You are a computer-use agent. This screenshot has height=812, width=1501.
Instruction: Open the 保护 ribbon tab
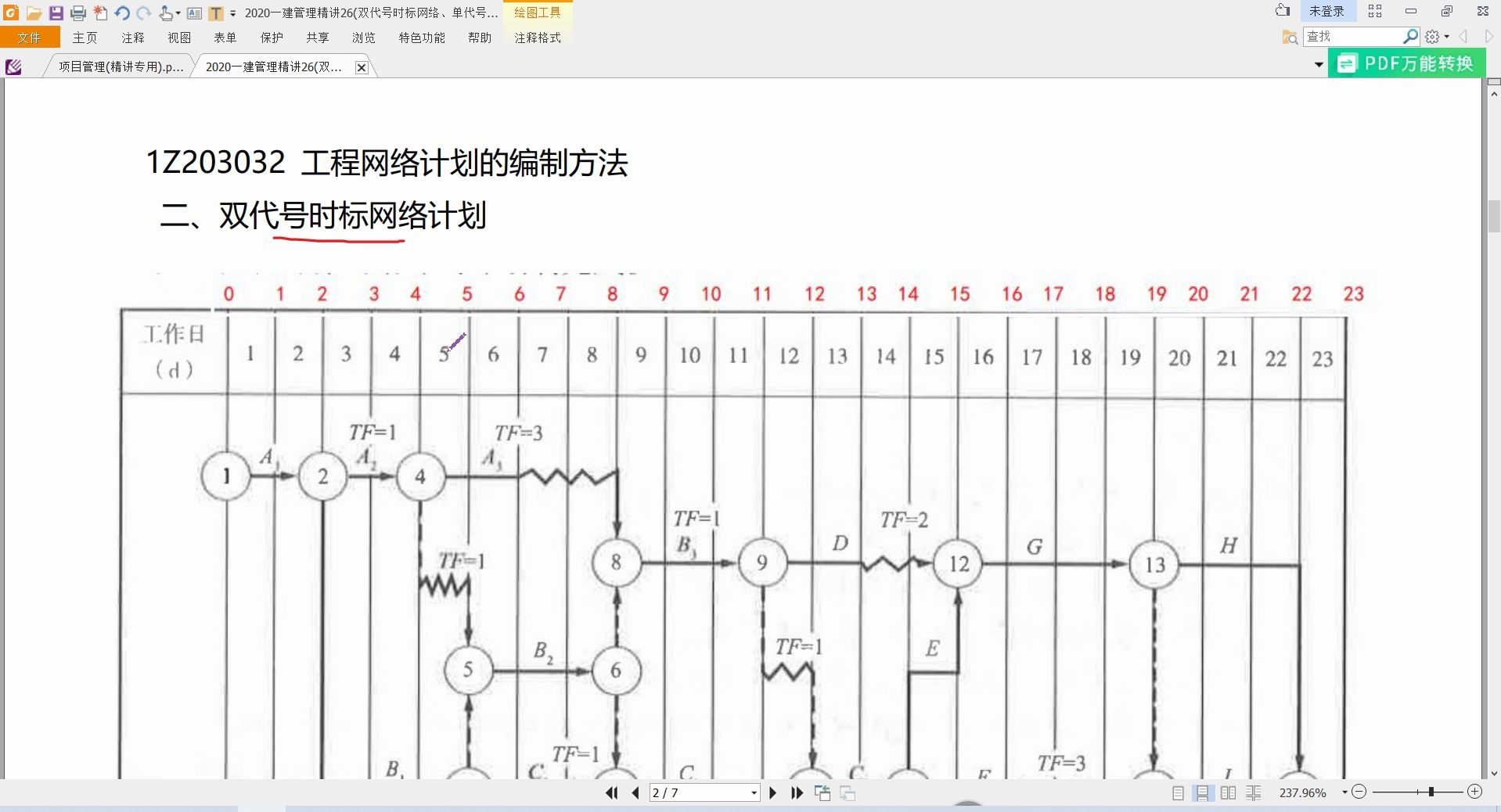point(272,38)
